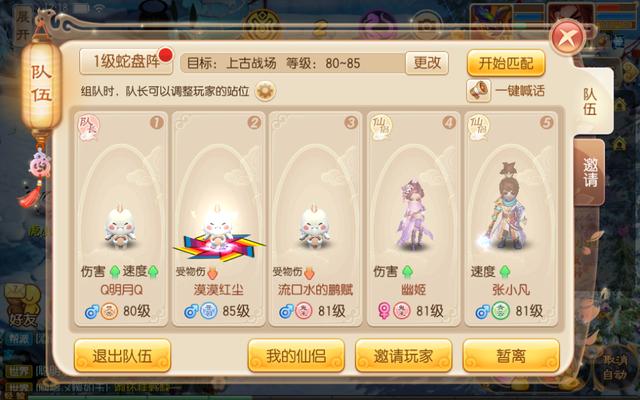Click the green faction icon of 张小凡

[x=500, y=311]
